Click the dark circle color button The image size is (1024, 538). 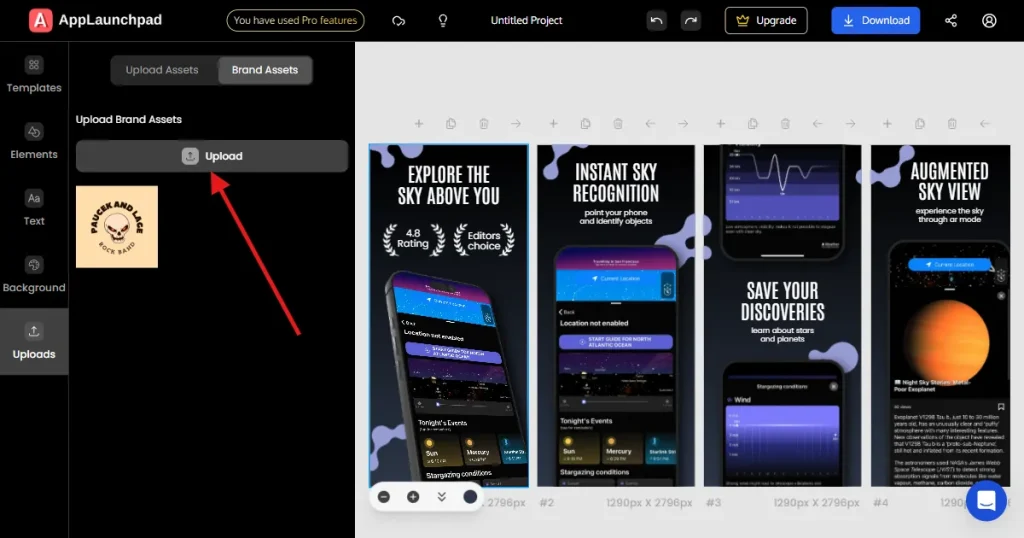coord(470,497)
